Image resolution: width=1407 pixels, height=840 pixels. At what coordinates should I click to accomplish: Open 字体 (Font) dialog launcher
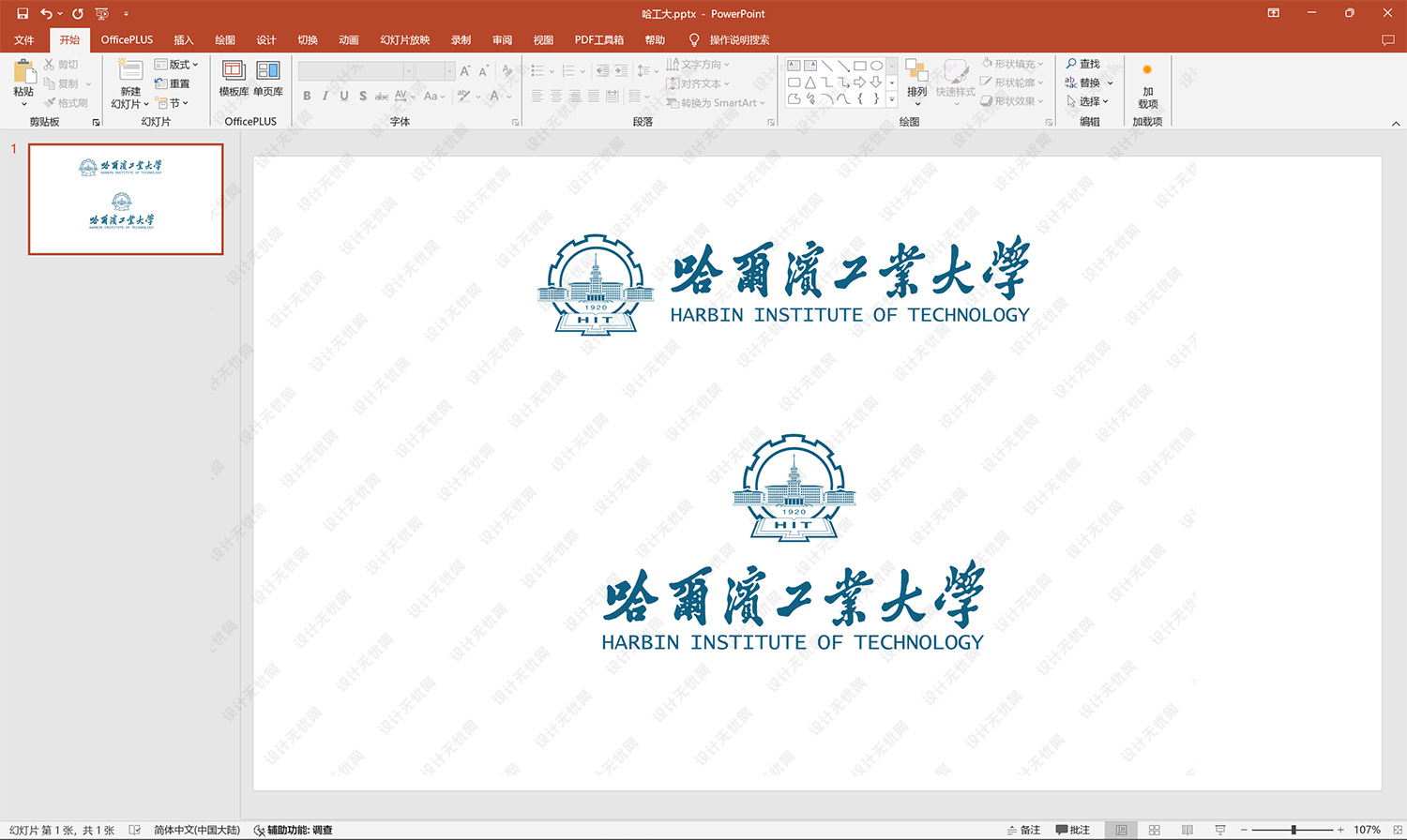[515, 122]
